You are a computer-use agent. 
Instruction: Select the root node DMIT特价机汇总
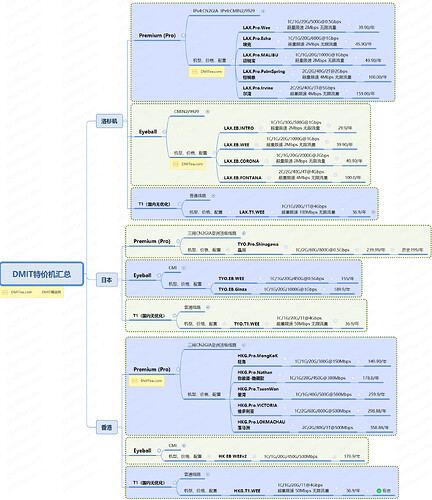click(x=42, y=274)
